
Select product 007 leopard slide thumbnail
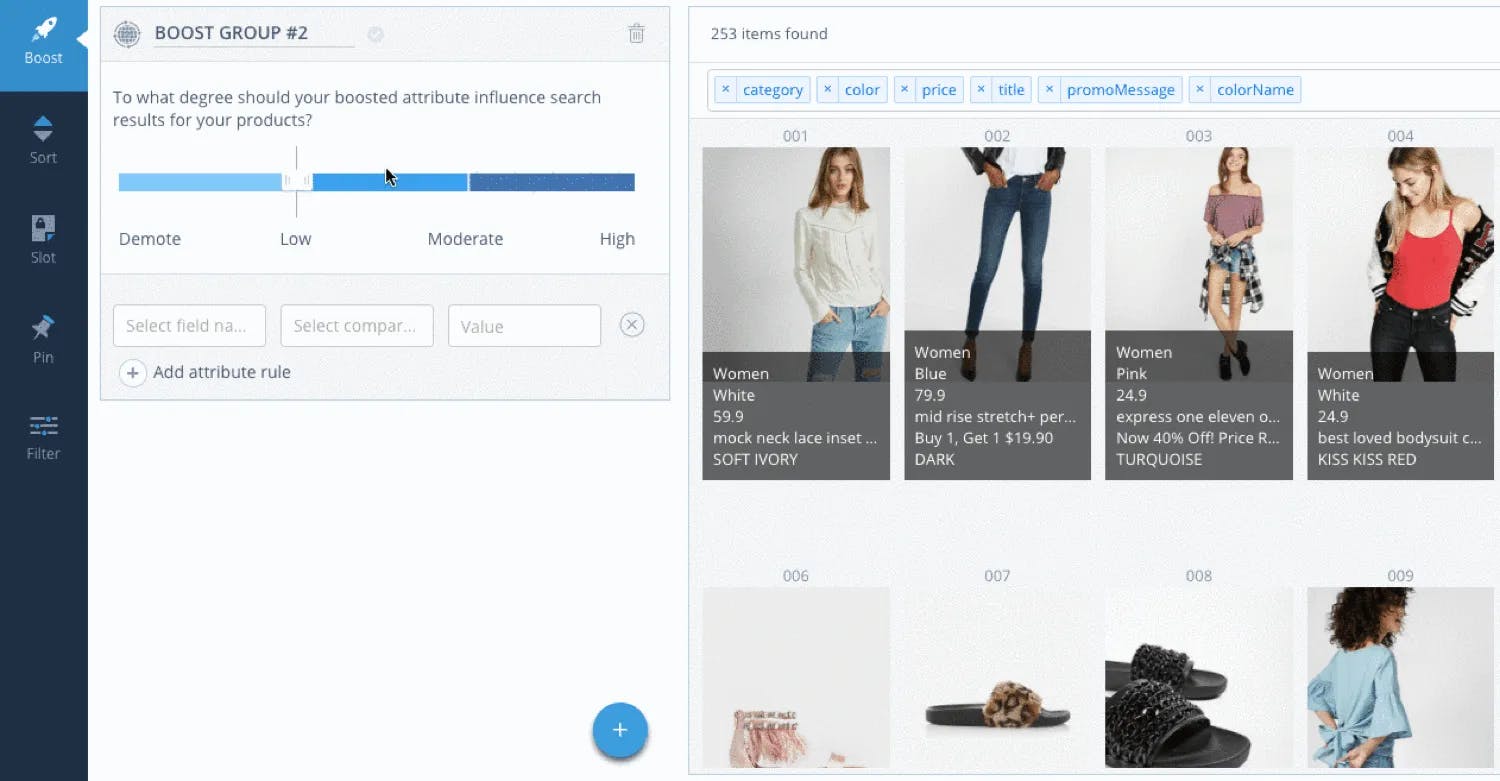point(998,677)
